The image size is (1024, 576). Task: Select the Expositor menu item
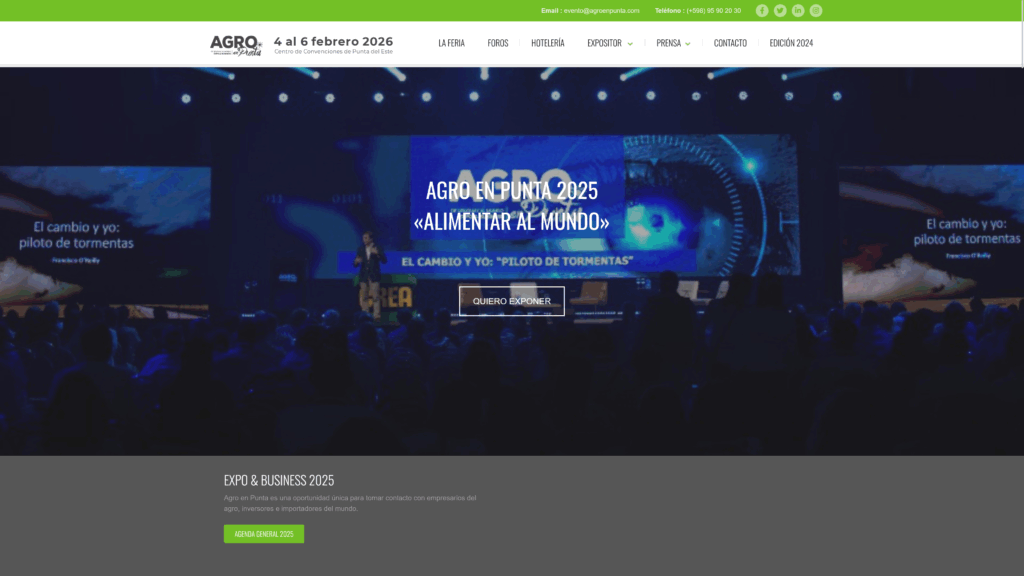coord(604,43)
